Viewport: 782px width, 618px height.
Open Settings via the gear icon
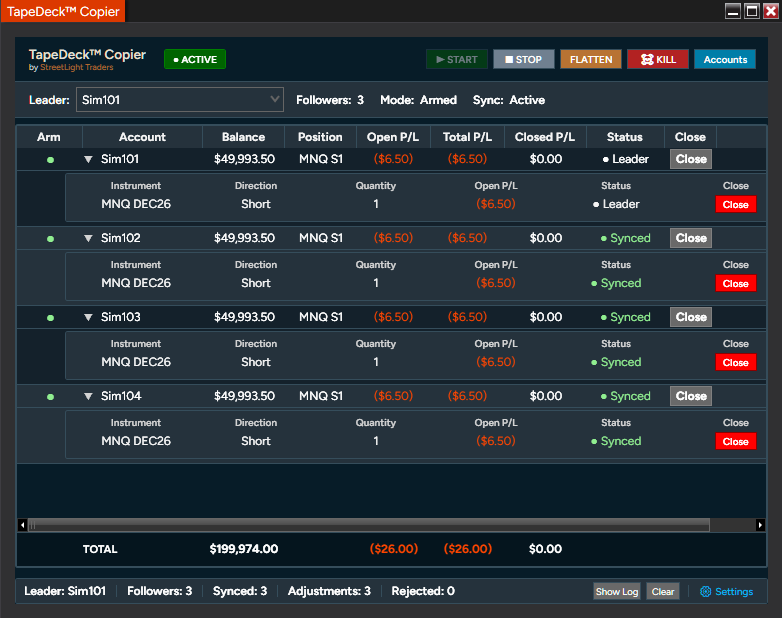point(705,592)
